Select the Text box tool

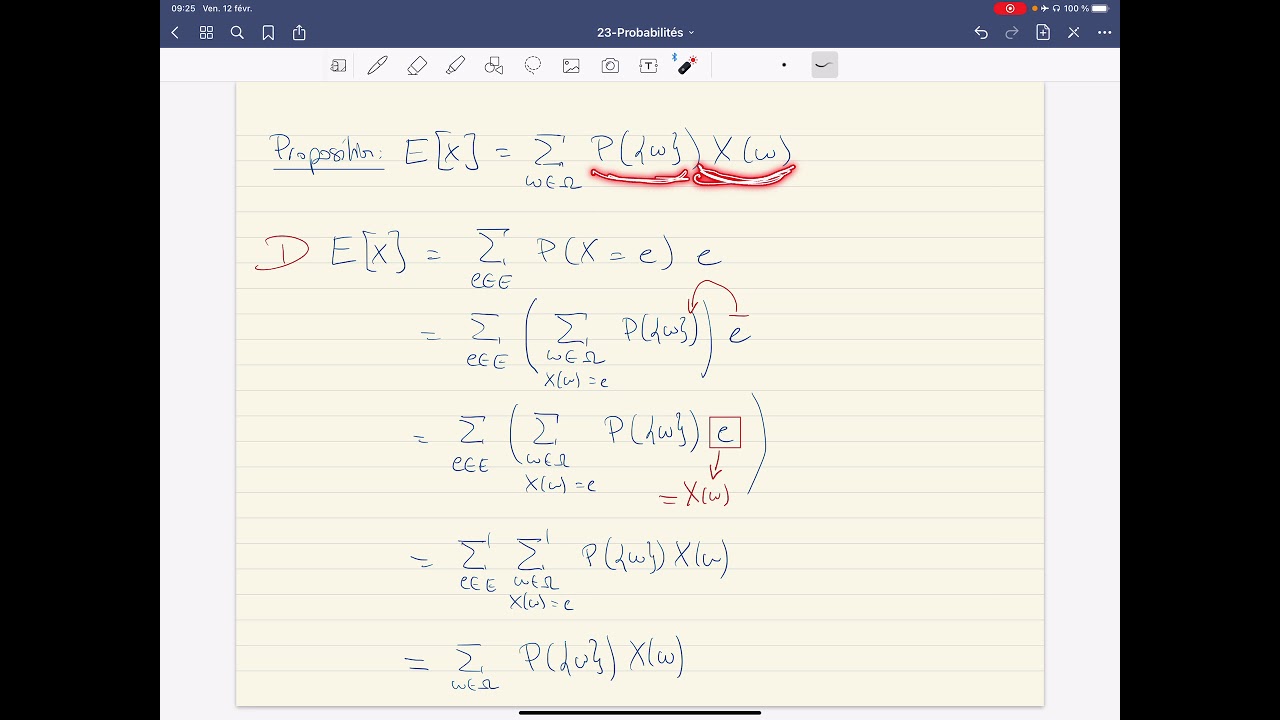point(649,65)
